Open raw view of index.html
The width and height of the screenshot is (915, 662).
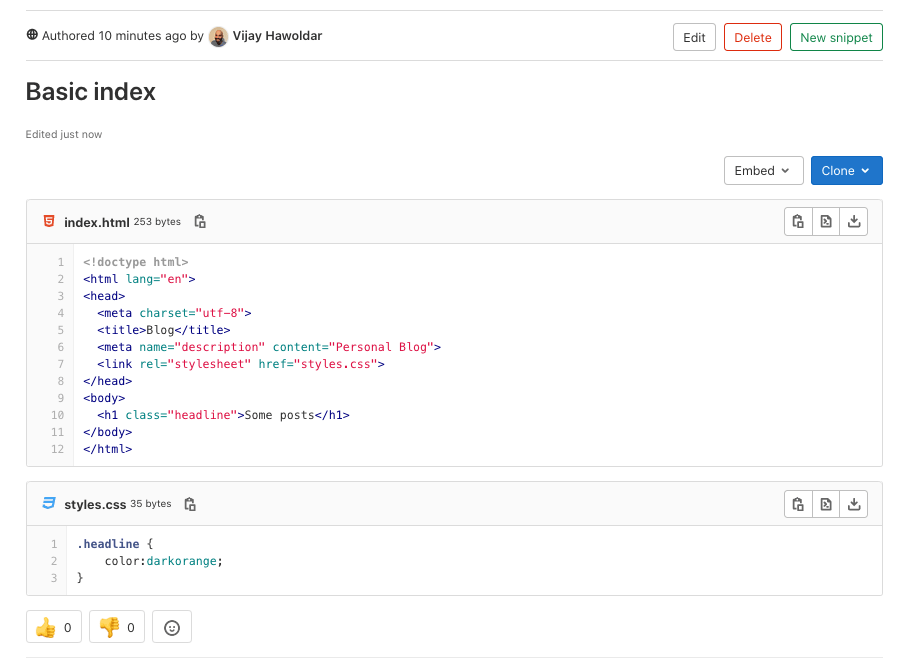[826, 222]
